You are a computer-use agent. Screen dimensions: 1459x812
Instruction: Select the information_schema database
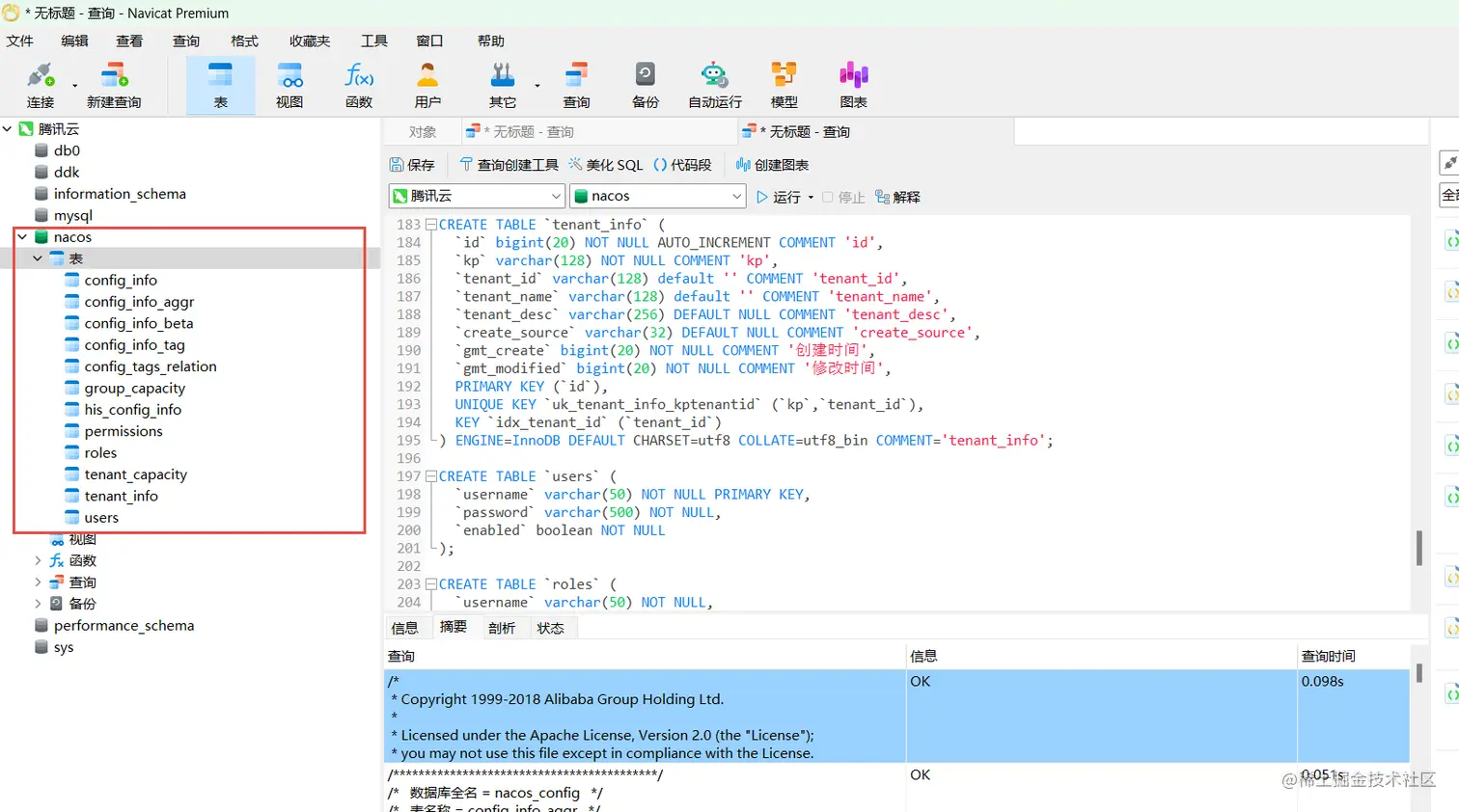click(120, 194)
